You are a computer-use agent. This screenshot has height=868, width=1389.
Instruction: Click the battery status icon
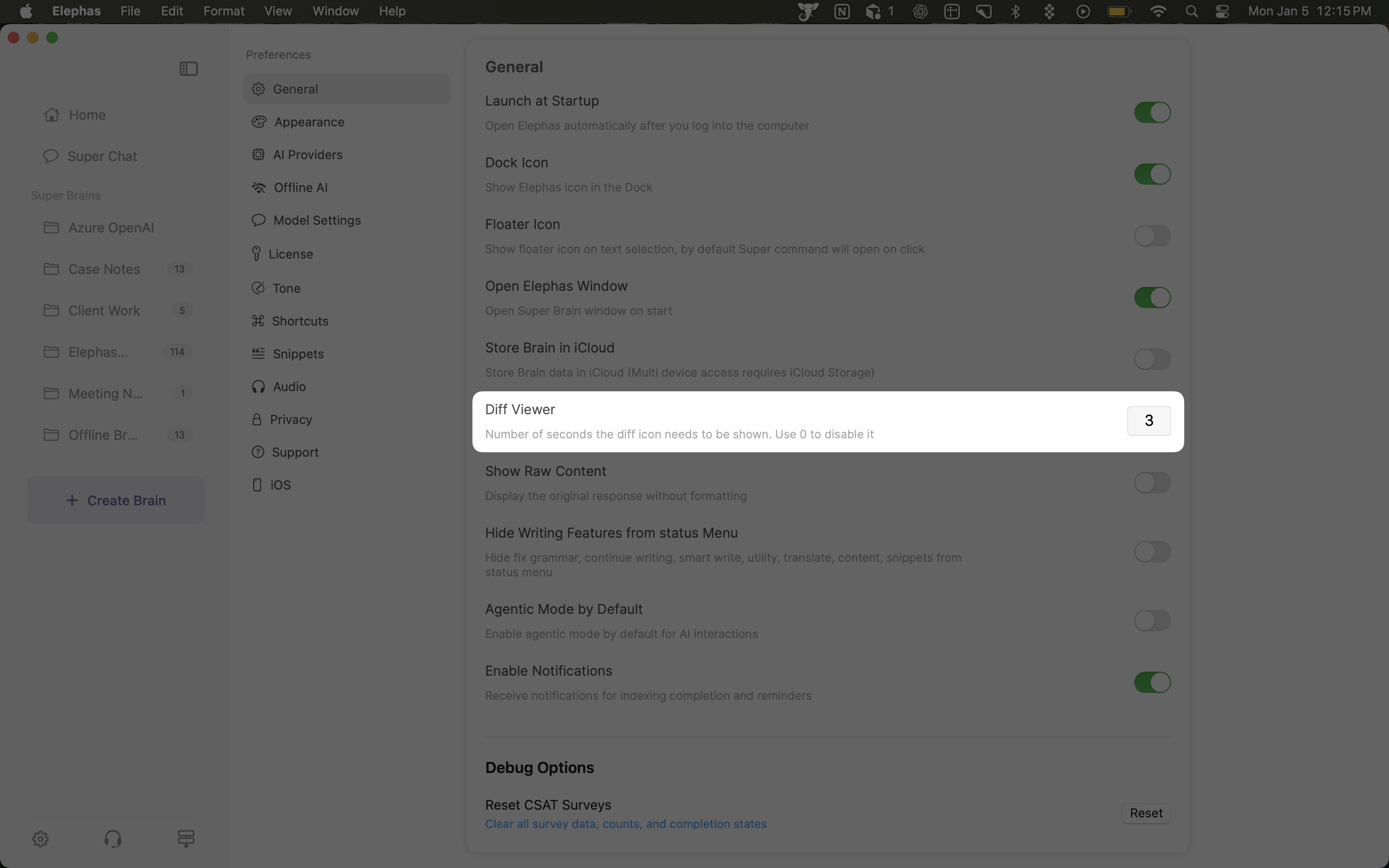coord(1119,12)
